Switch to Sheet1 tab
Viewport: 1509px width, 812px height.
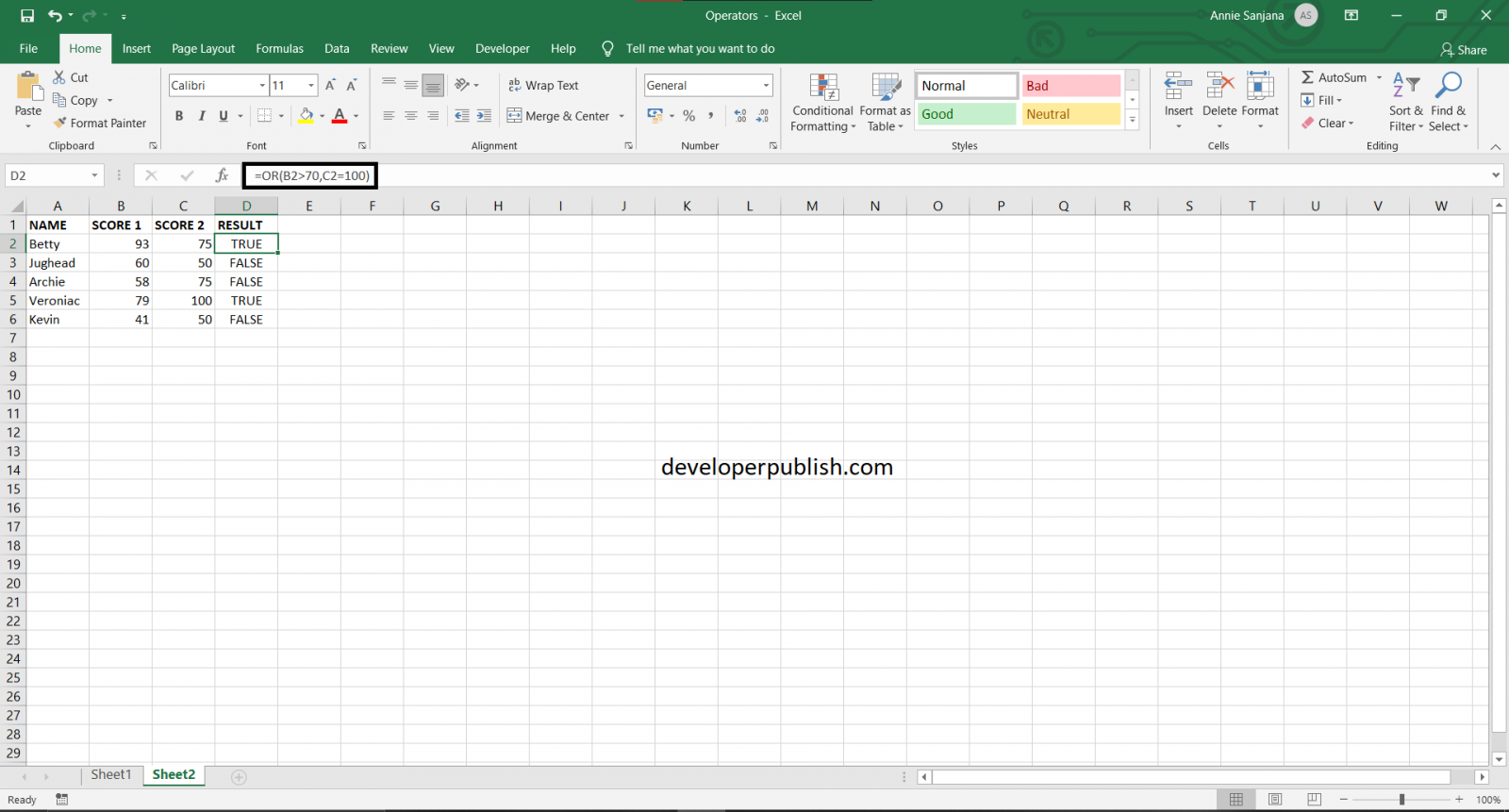(111, 774)
